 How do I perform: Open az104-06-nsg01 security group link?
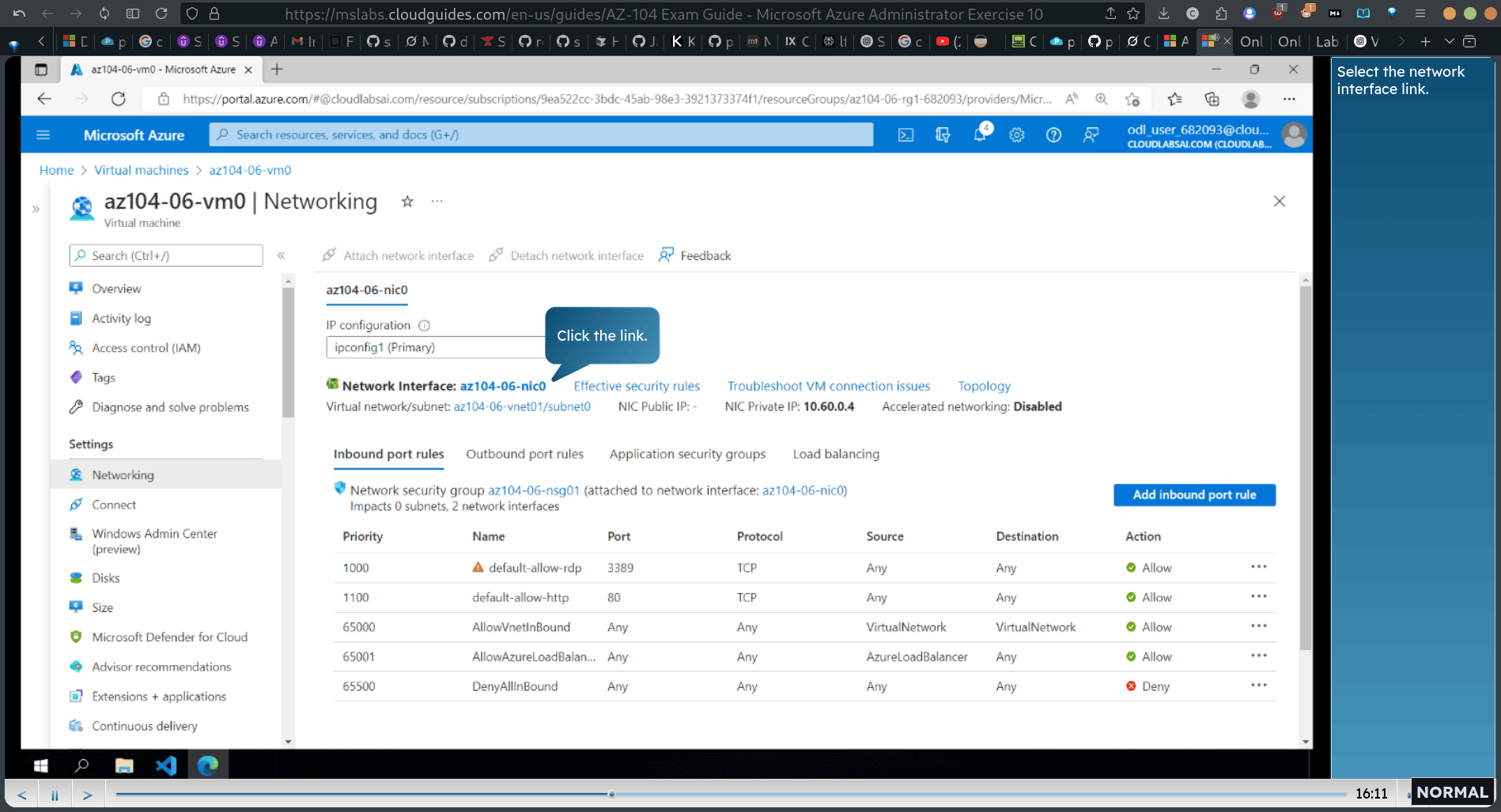pyautogui.click(x=534, y=490)
